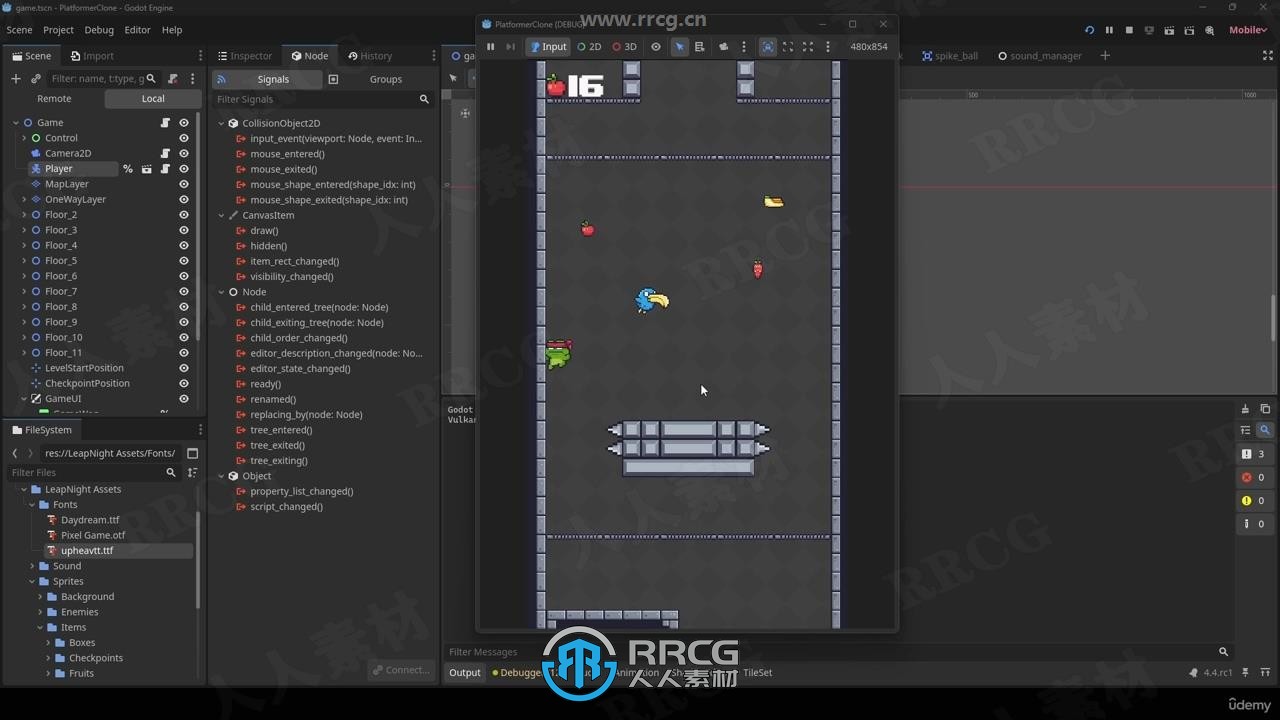Click the Stop Running Project square icon
Screen dimensions: 1280x720
[x=1129, y=30]
